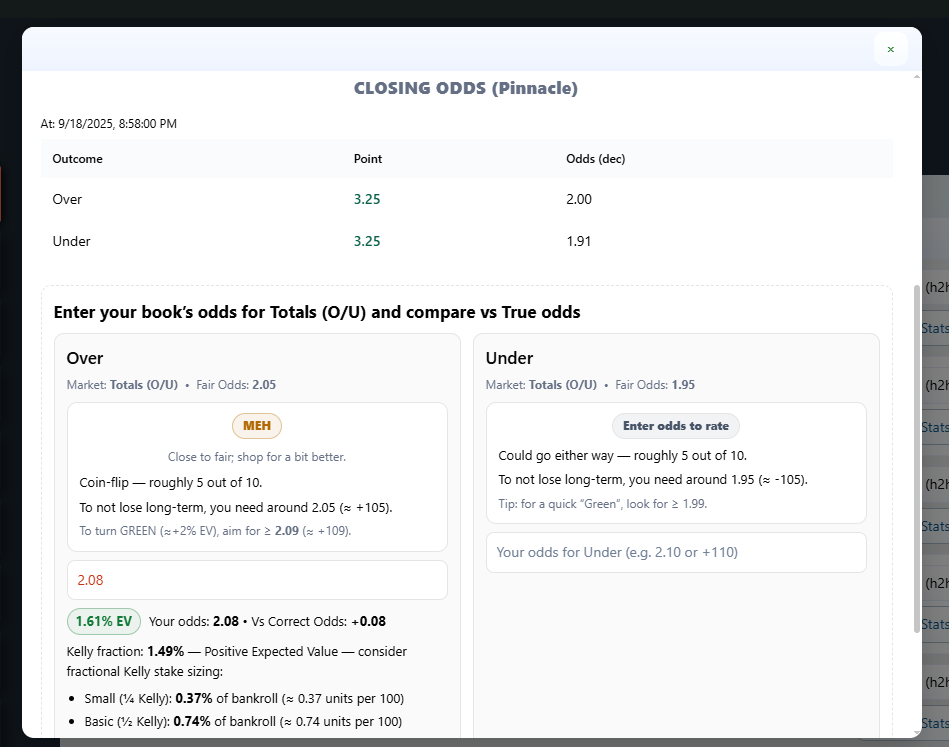949x747 pixels.
Task: Click the Under odds value 1.91
Action: 578,241
